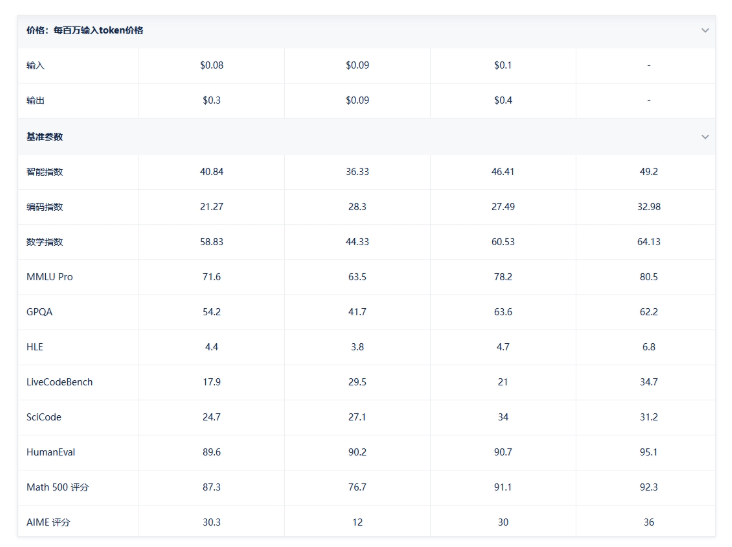Select the LiveCodeBench row label
732x547 pixels.
click(x=59, y=382)
